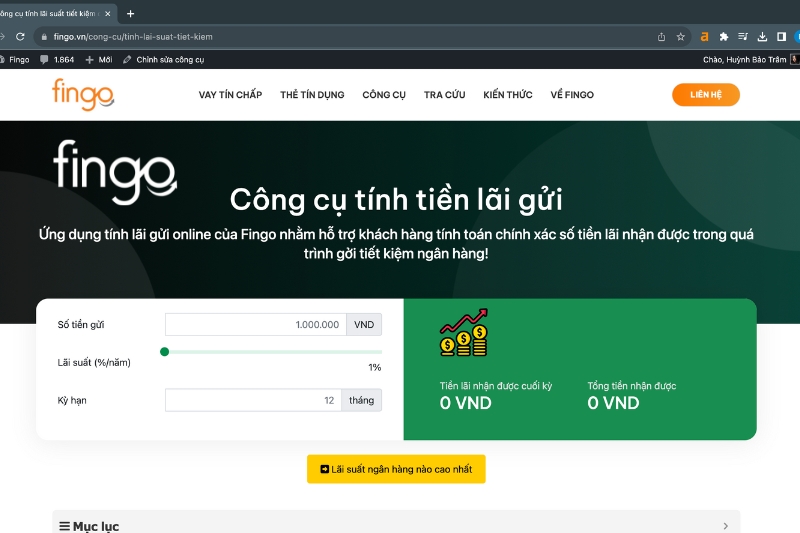Open a new browser tab
The image size is (800, 533).
pos(130,14)
